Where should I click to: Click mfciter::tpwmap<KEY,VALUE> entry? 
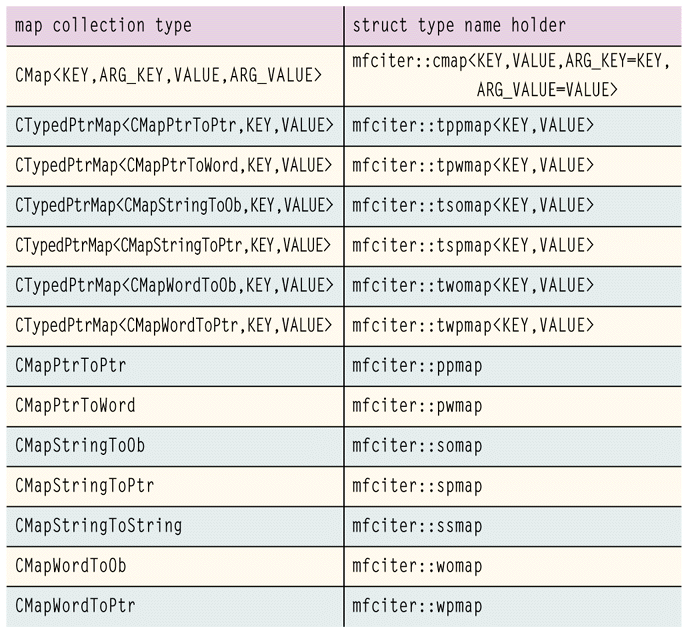(473, 165)
